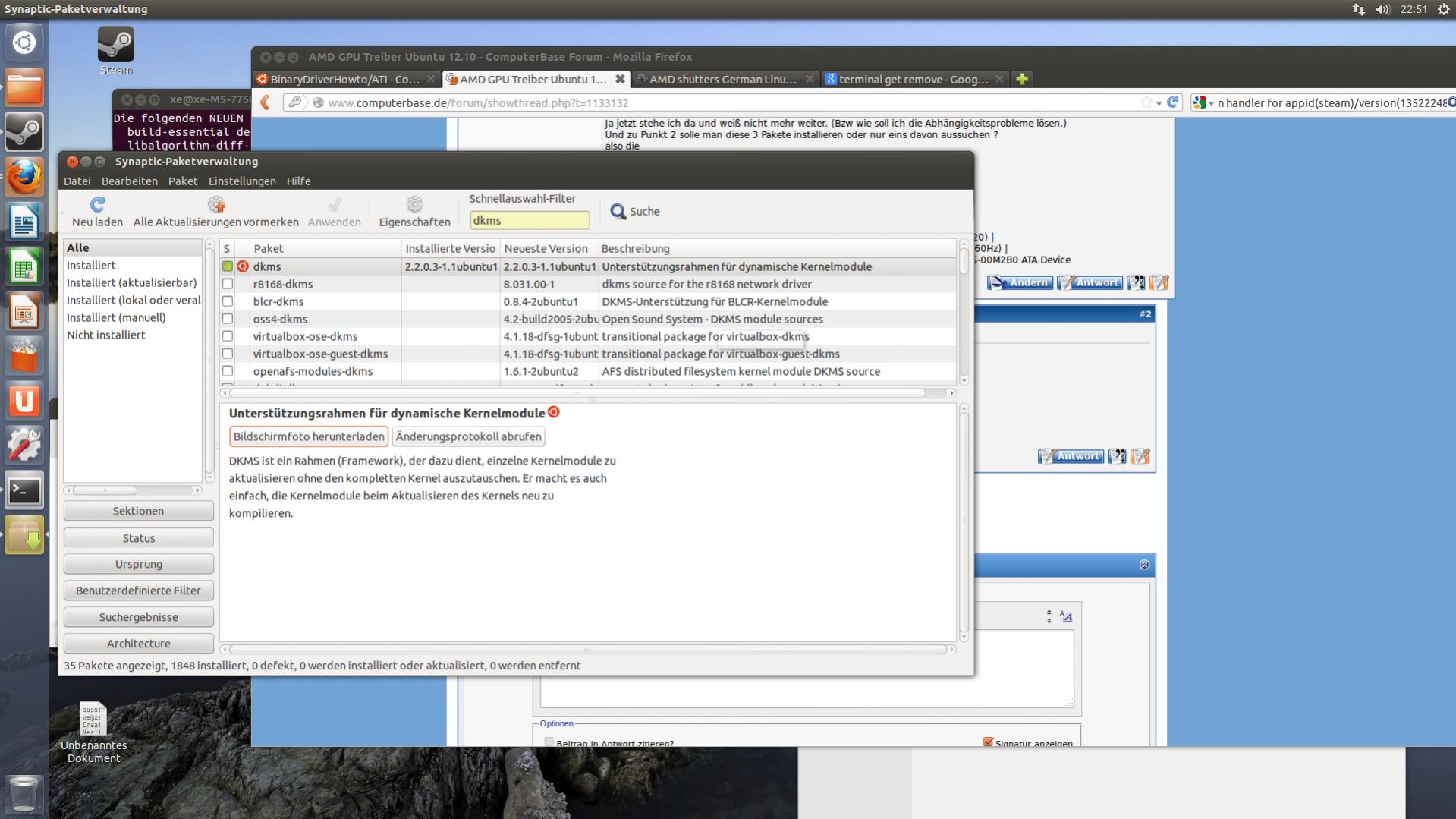The height and width of the screenshot is (819, 1456).
Task: Mark all upgrades with Alle Aktualisierungen vormerken
Action: (x=215, y=212)
